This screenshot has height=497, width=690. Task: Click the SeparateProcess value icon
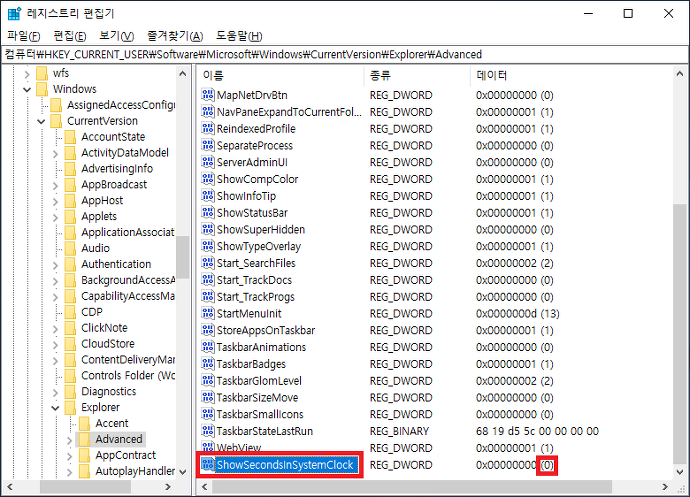tap(208, 145)
